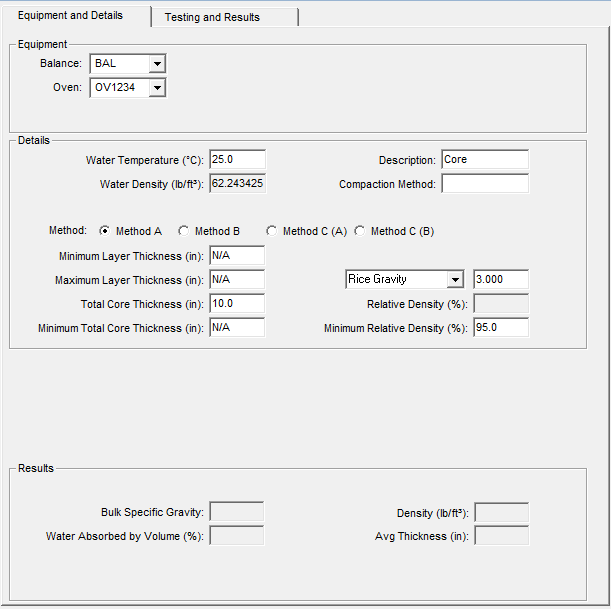The width and height of the screenshot is (611, 609).
Task: Click the Total Core Thickness field
Action: (237, 304)
